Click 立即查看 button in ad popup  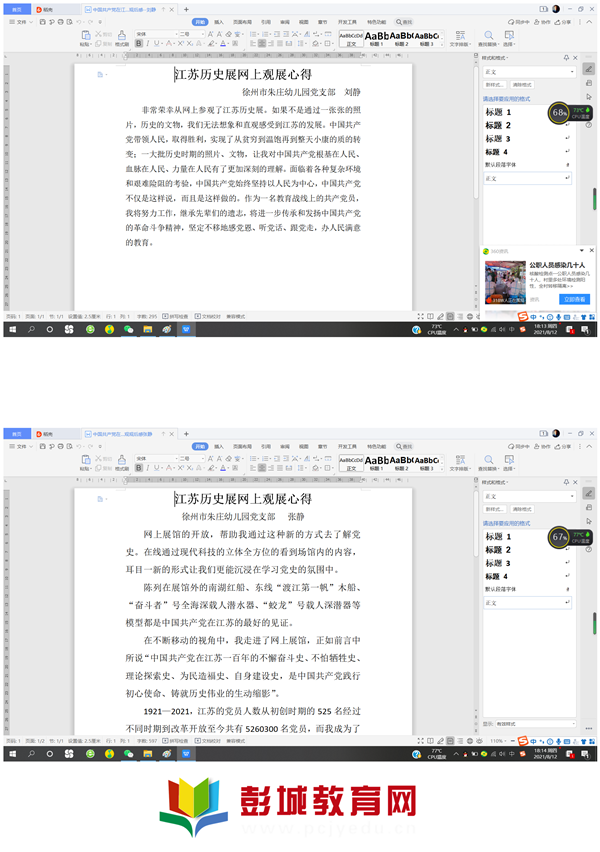(574, 299)
